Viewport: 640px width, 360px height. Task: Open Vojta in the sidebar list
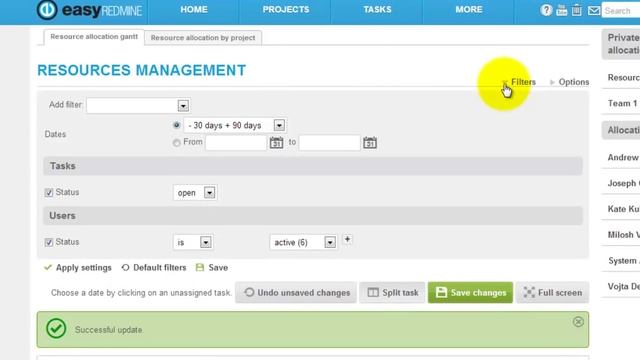point(623,287)
